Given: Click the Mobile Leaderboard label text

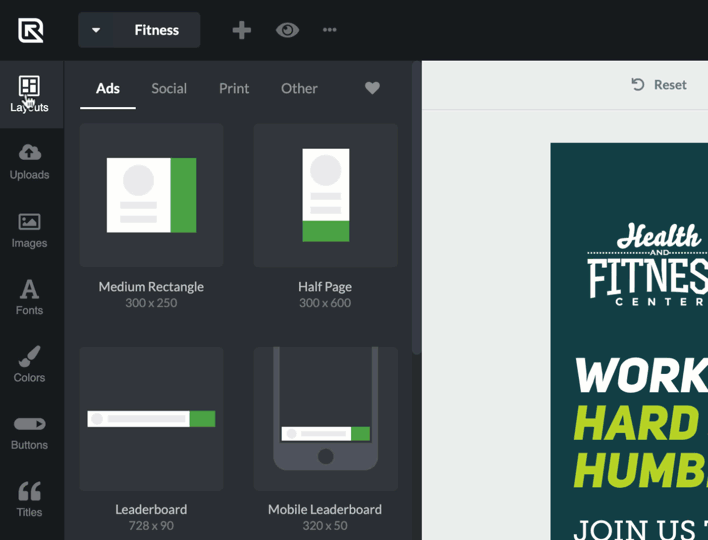Looking at the screenshot, I should coord(325,510).
